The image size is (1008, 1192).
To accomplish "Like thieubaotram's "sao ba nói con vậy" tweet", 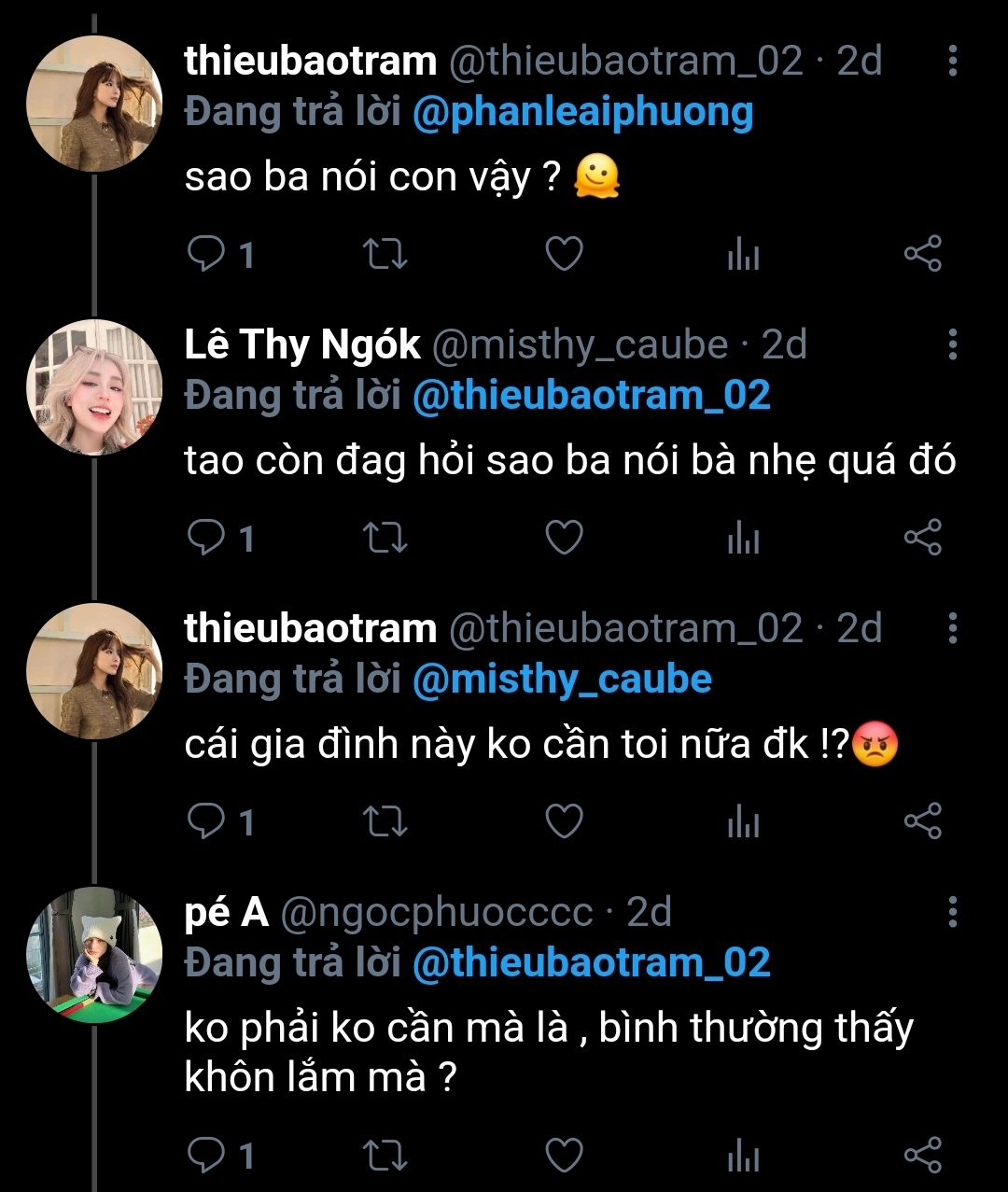I will 564,254.
